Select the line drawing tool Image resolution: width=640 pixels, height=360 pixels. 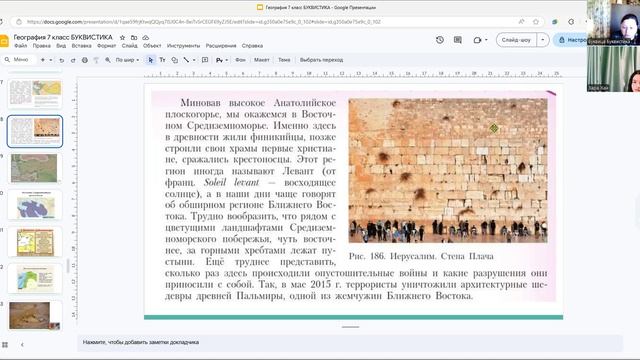[186, 60]
